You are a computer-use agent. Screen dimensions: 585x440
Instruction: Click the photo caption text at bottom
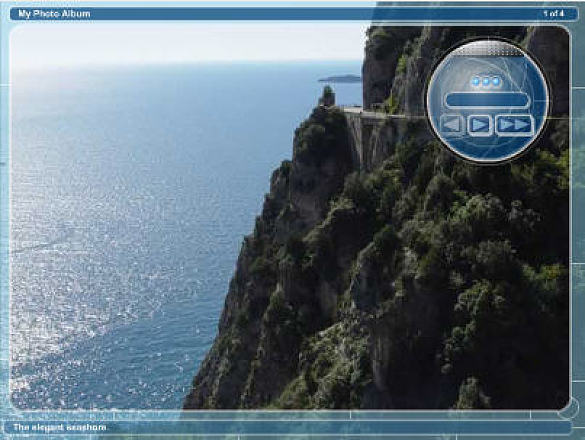[60, 427]
